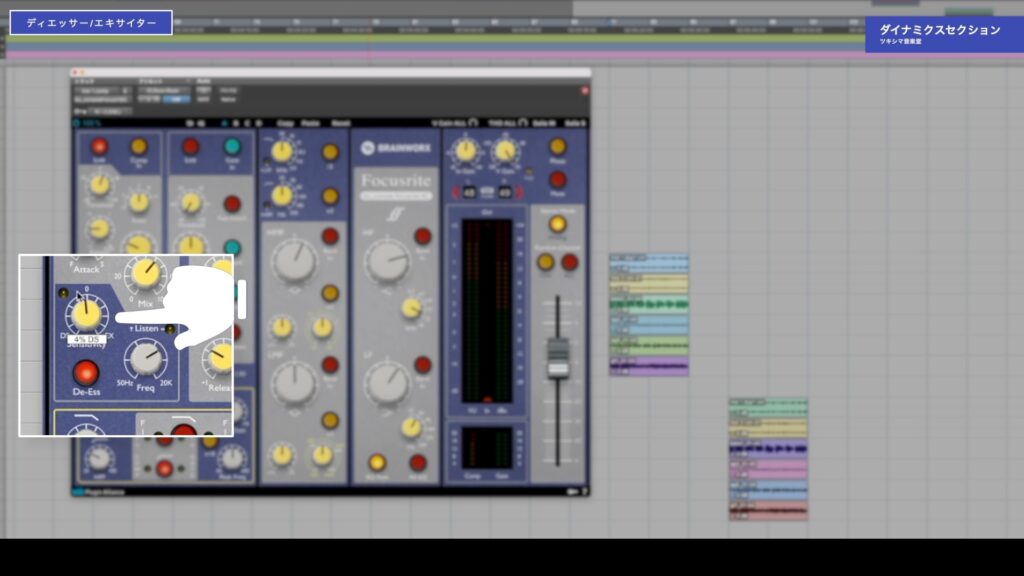Toggle the yellow Phase button in master section
The height and width of the screenshot is (576, 1024).
[557, 146]
